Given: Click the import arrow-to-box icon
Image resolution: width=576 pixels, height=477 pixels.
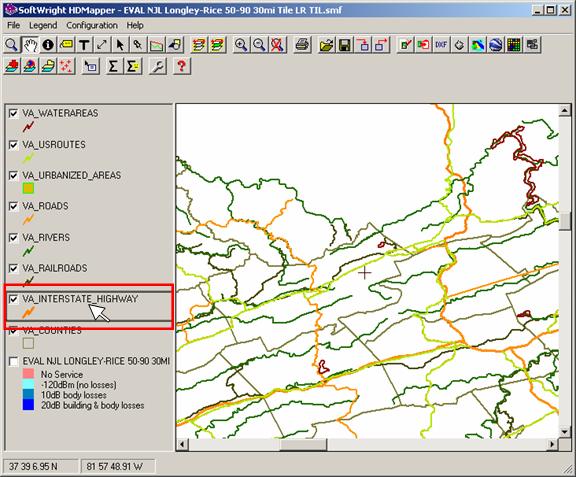Looking at the screenshot, I should (x=363, y=45).
